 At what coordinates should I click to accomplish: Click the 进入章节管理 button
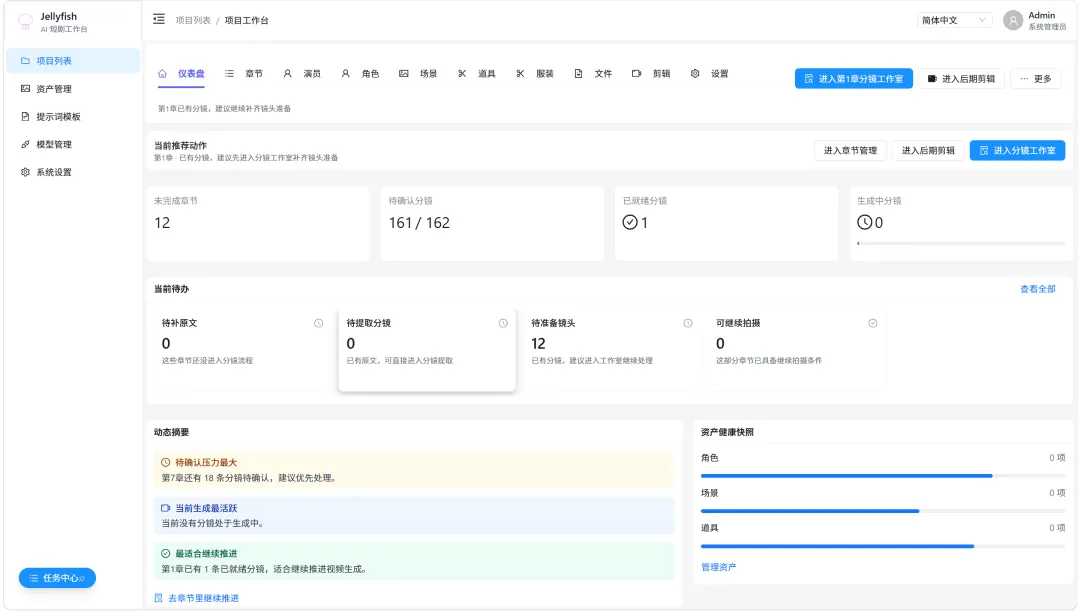850,150
